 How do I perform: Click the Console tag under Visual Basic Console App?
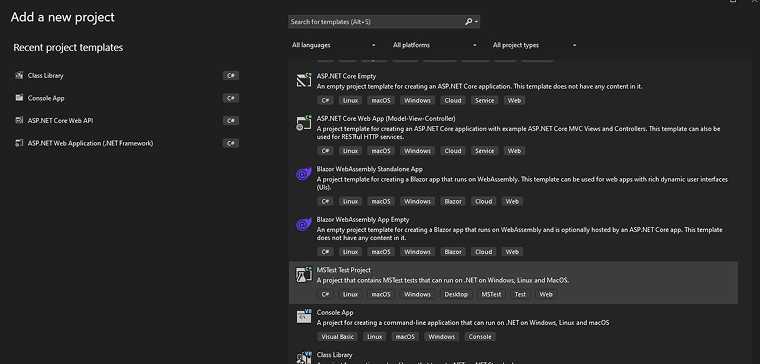click(x=480, y=336)
